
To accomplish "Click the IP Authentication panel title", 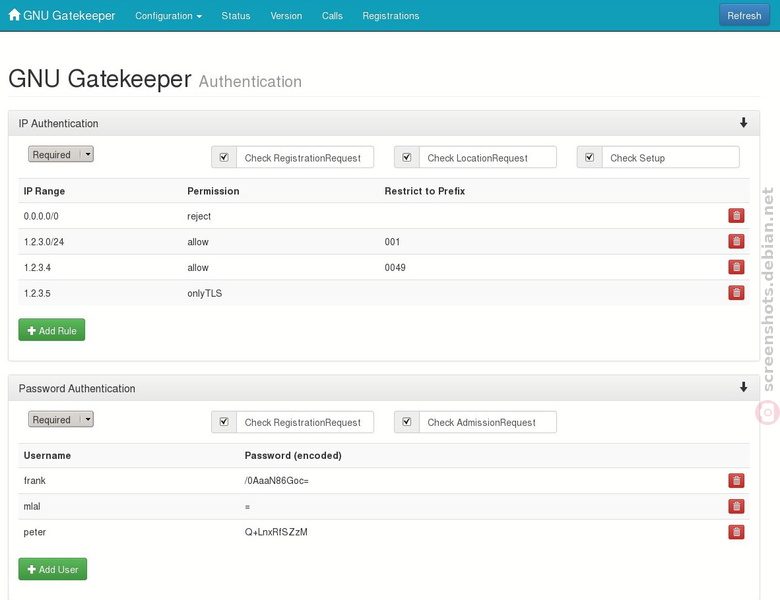I will tap(58, 123).
